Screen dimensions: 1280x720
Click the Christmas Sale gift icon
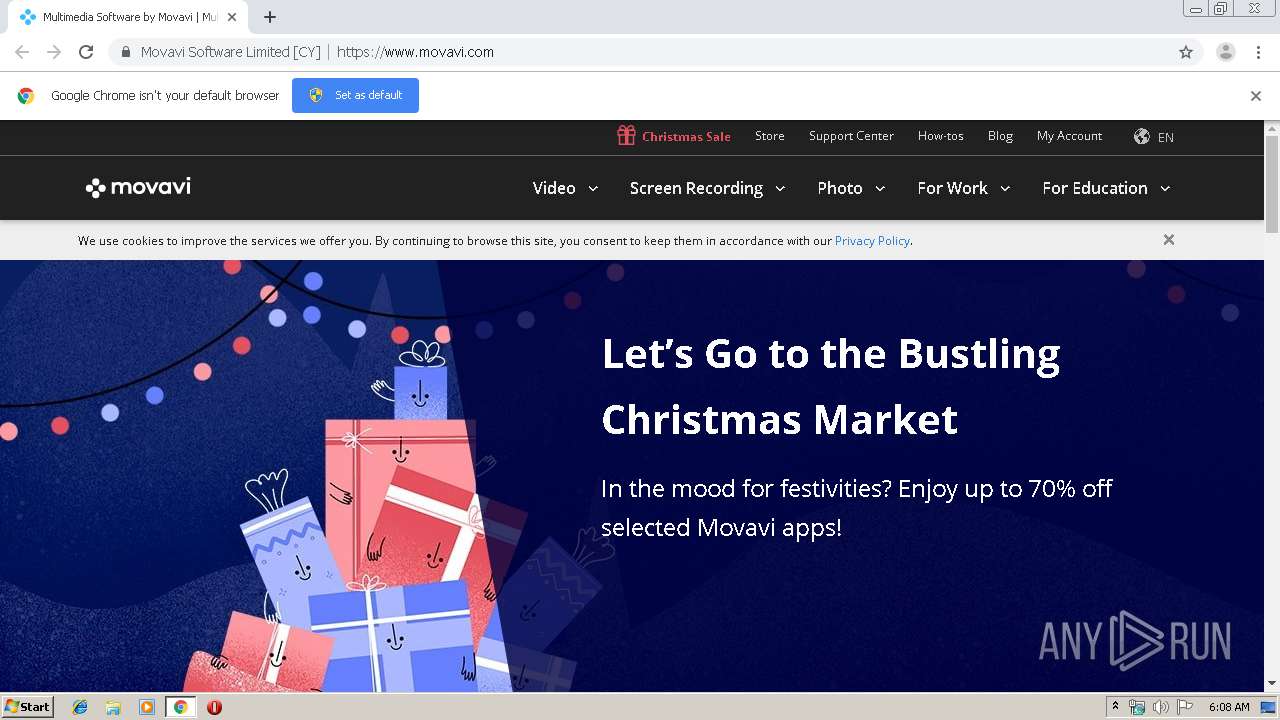coord(626,135)
